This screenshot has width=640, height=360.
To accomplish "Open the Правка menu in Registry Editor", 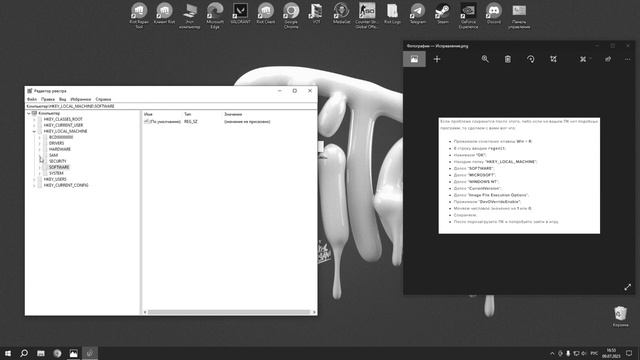I will point(48,99).
